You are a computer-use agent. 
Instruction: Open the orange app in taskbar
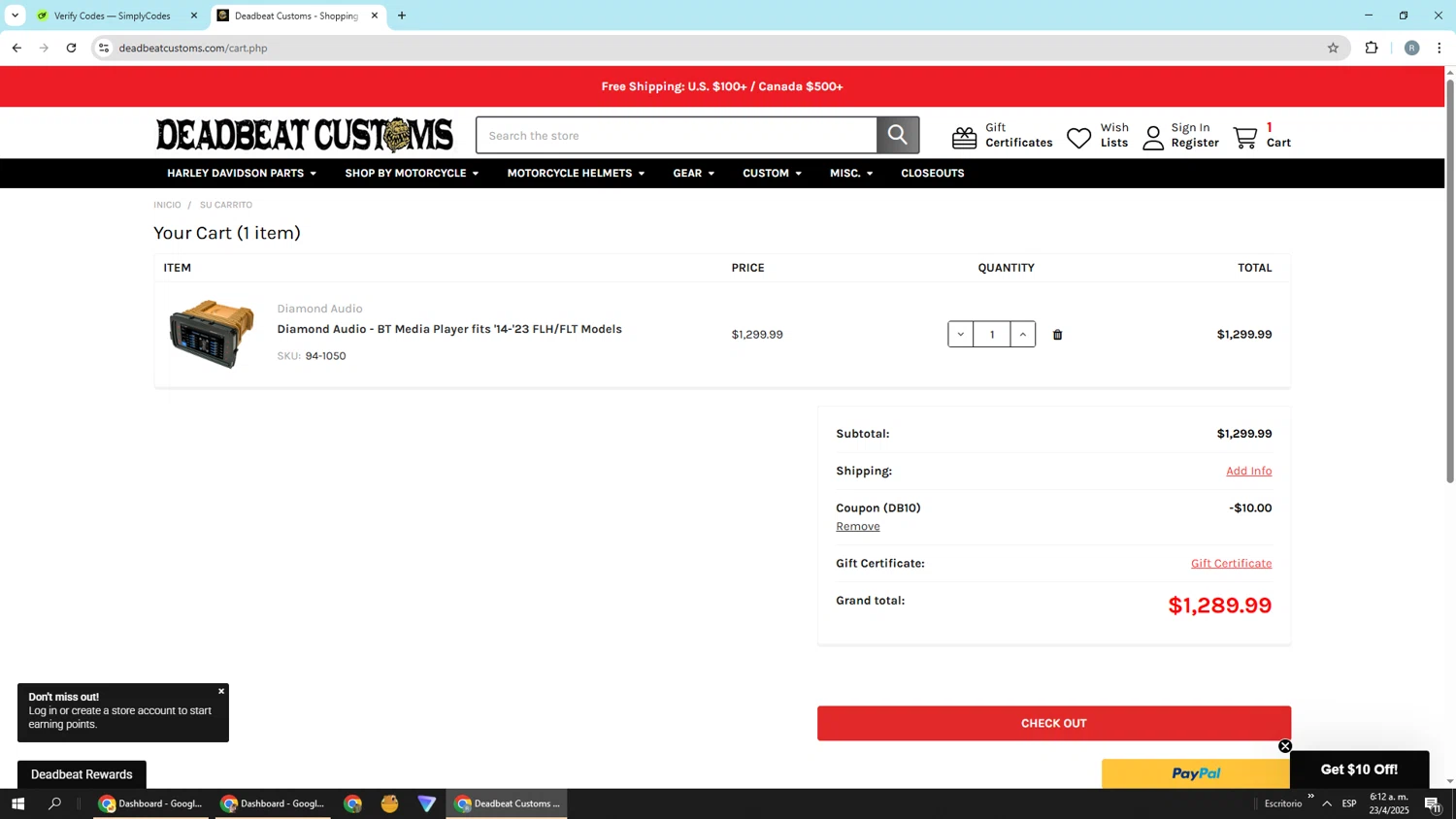click(389, 803)
